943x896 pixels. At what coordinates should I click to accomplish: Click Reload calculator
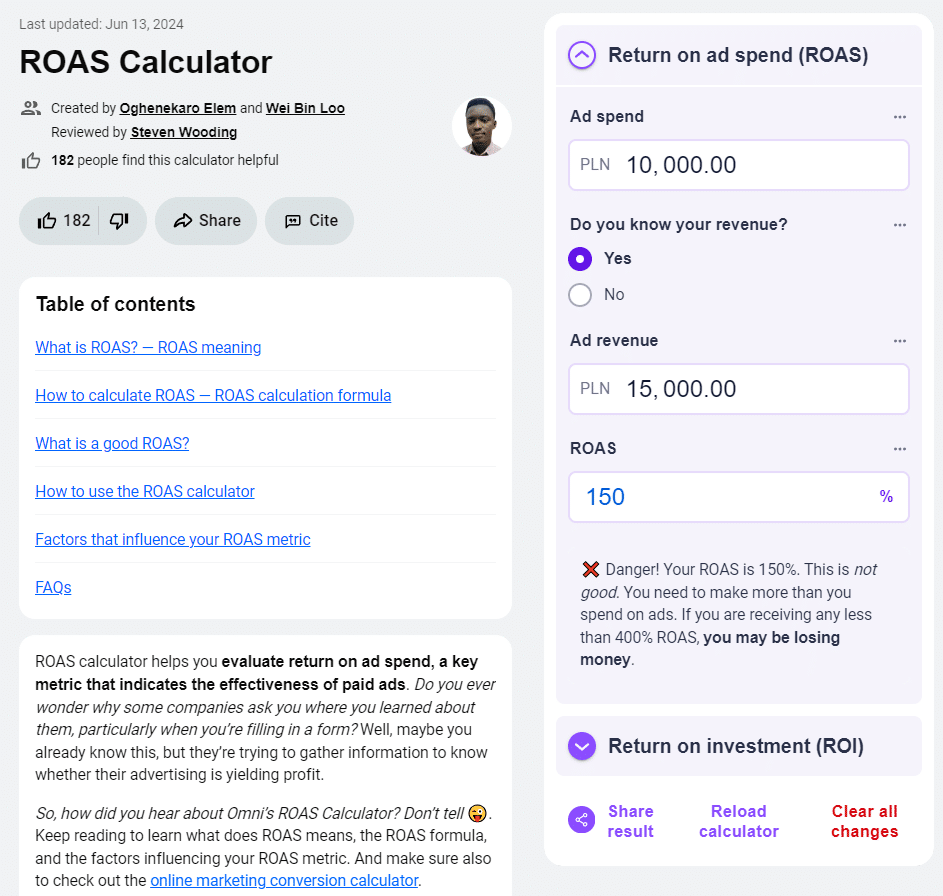click(739, 821)
